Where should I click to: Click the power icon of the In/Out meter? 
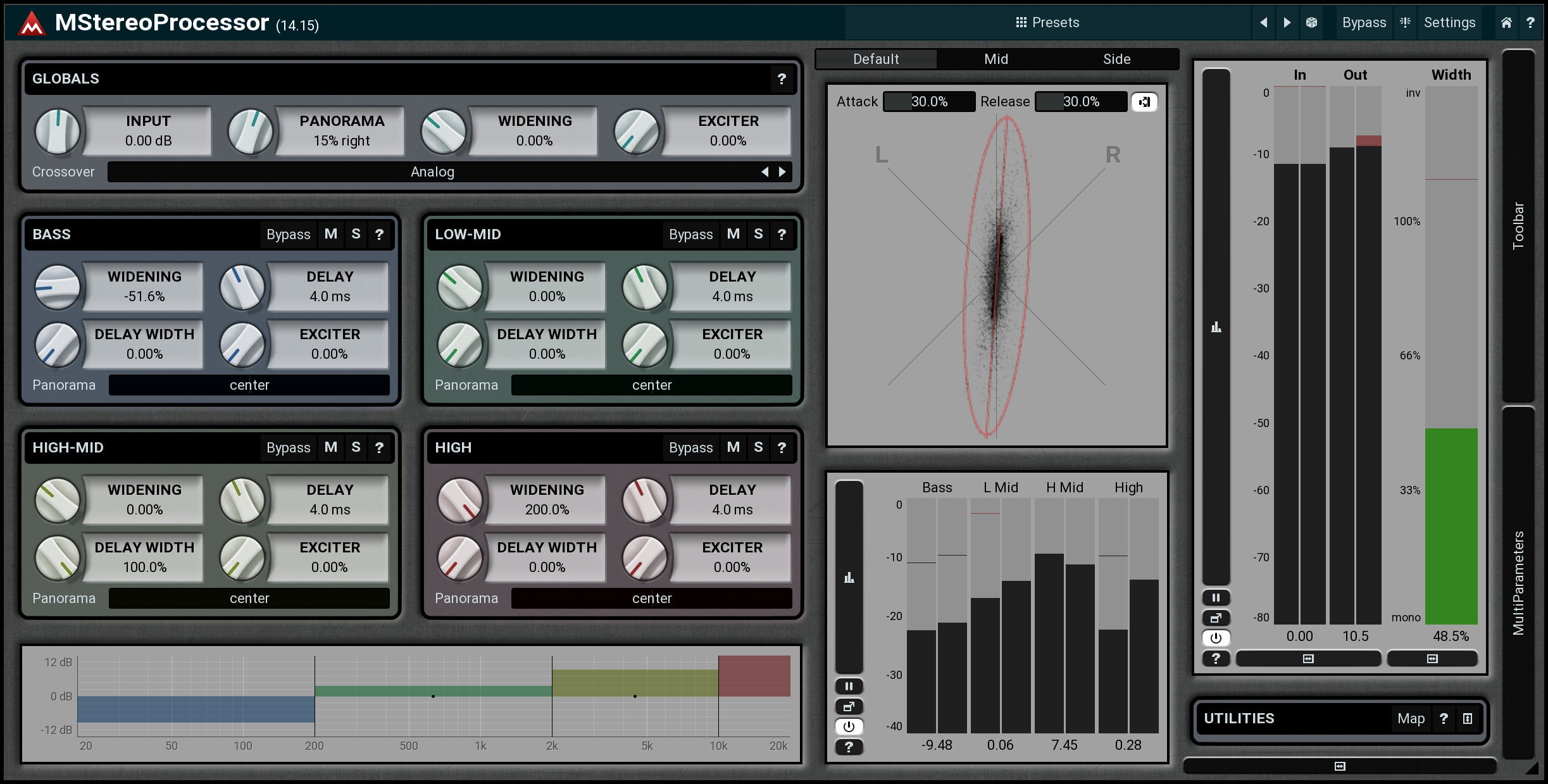1216,638
